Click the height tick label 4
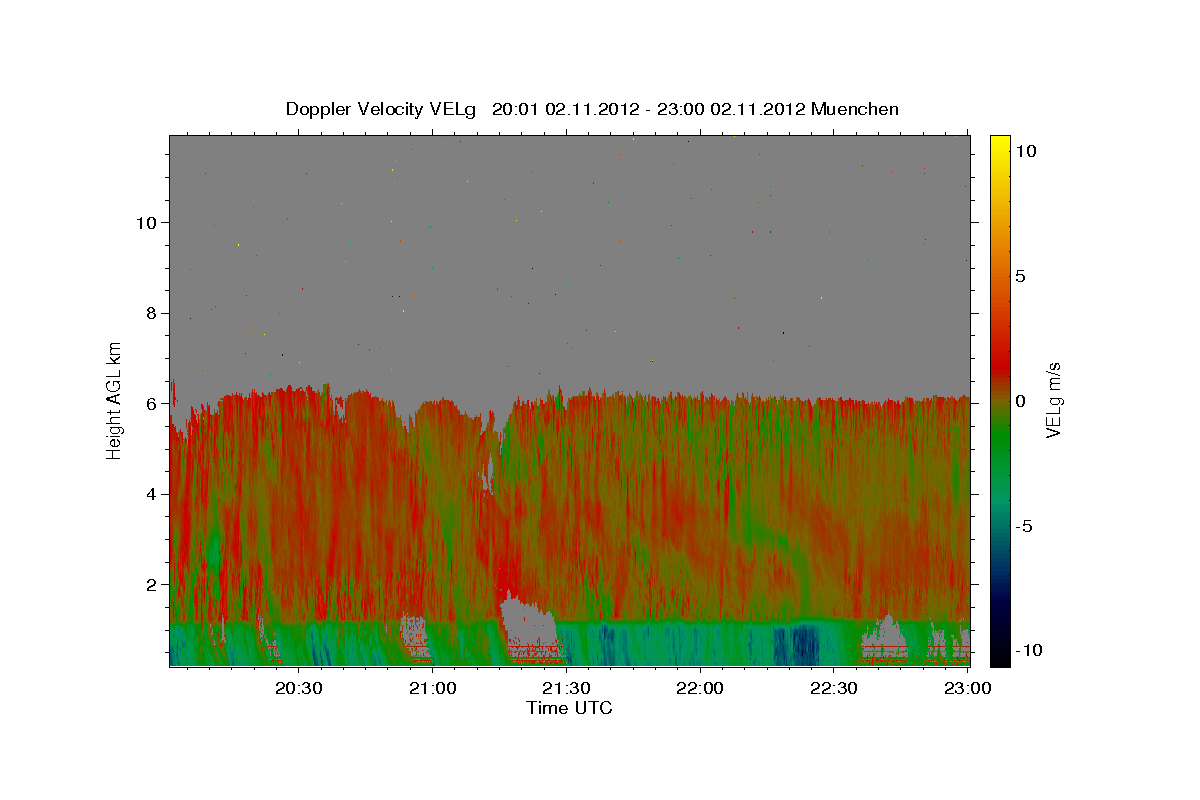 tap(150, 494)
